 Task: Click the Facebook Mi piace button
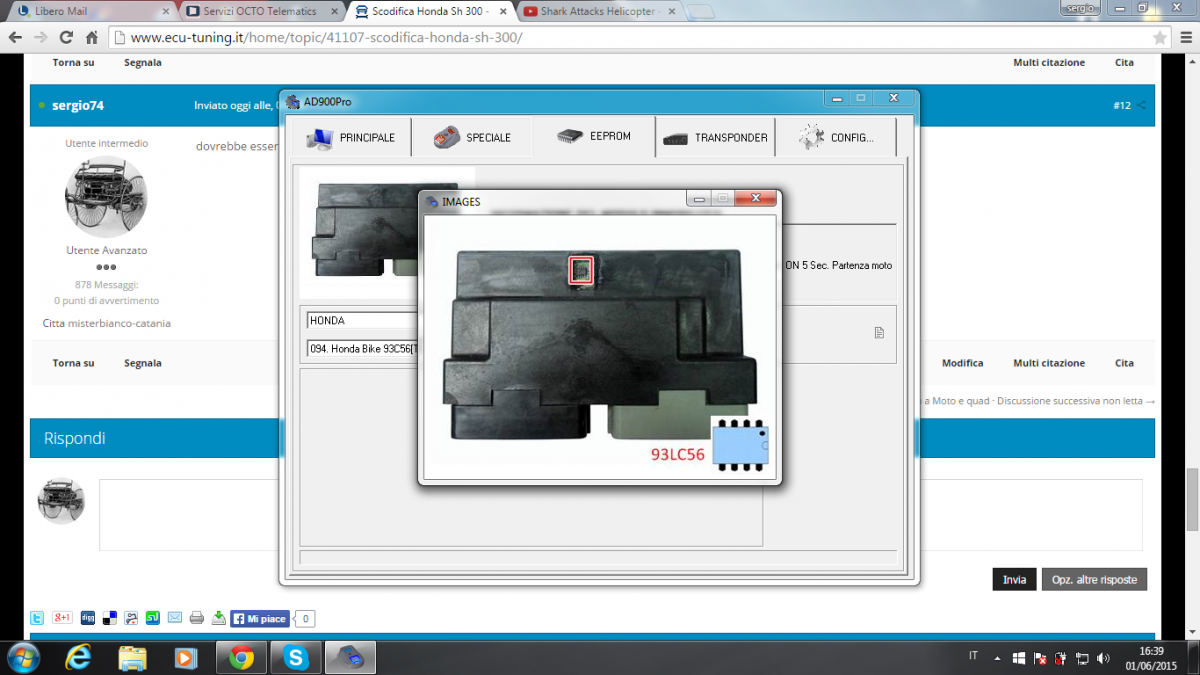259,619
